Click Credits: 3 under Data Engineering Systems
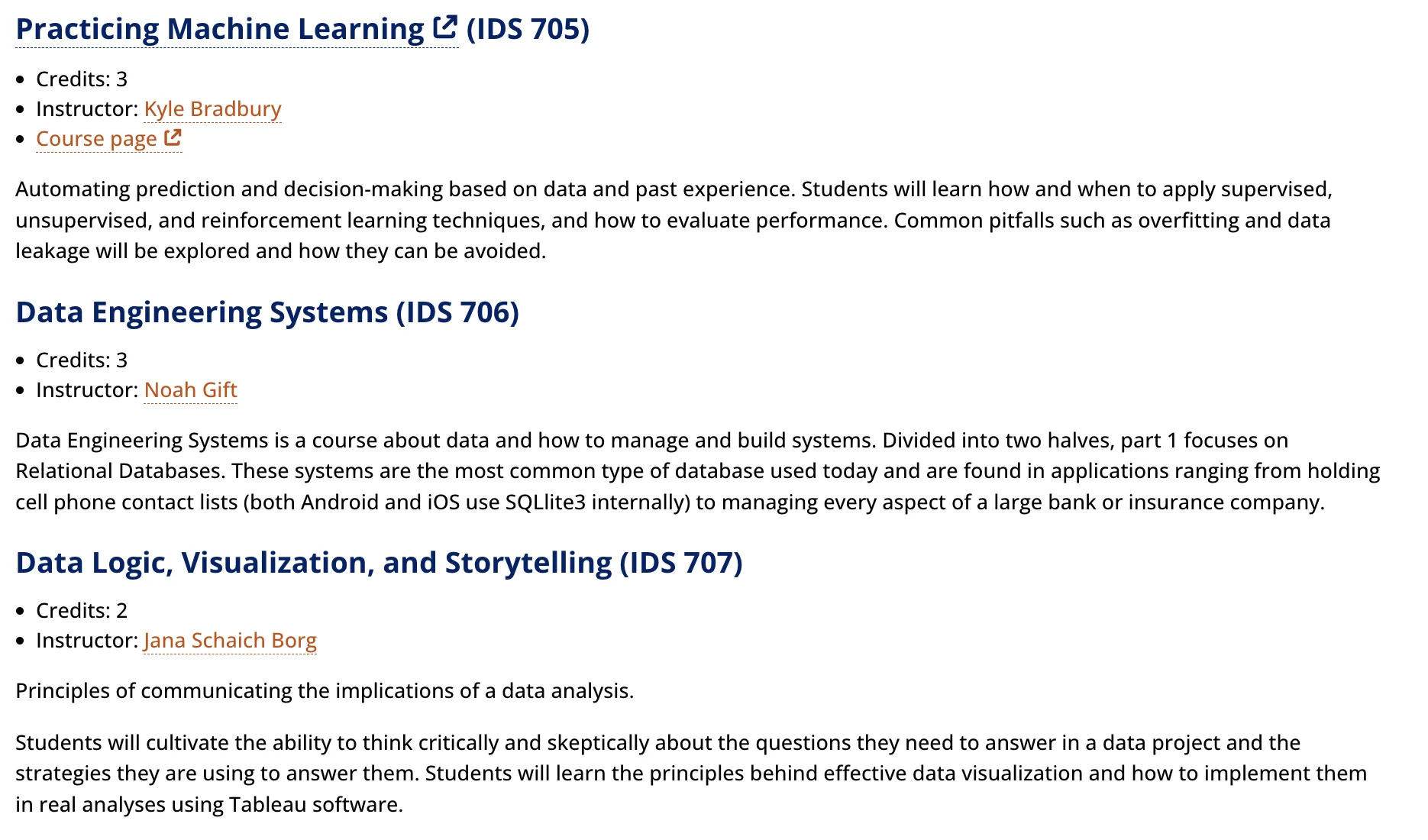1428x840 pixels. click(x=82, y=360)
